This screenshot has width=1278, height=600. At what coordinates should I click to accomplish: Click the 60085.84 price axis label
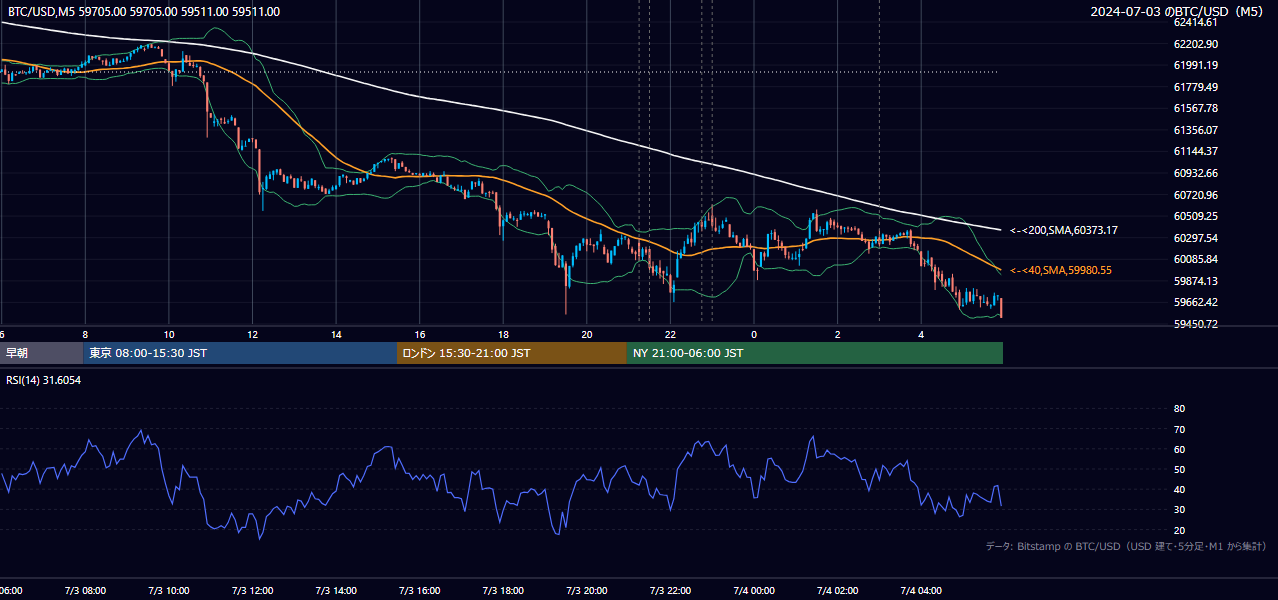tap(1197, 259)
